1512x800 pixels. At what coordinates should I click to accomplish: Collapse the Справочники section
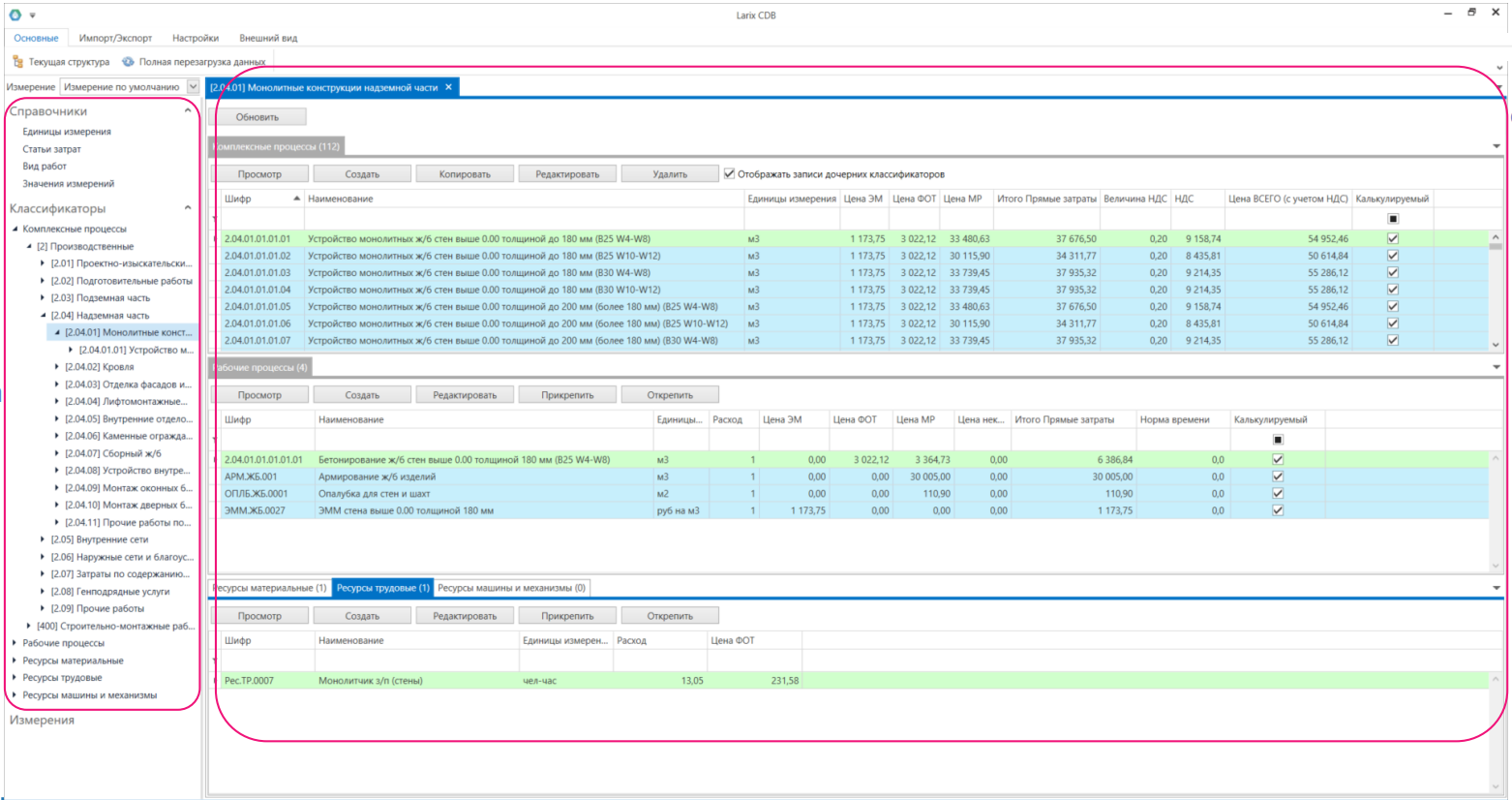click(188, 110)
